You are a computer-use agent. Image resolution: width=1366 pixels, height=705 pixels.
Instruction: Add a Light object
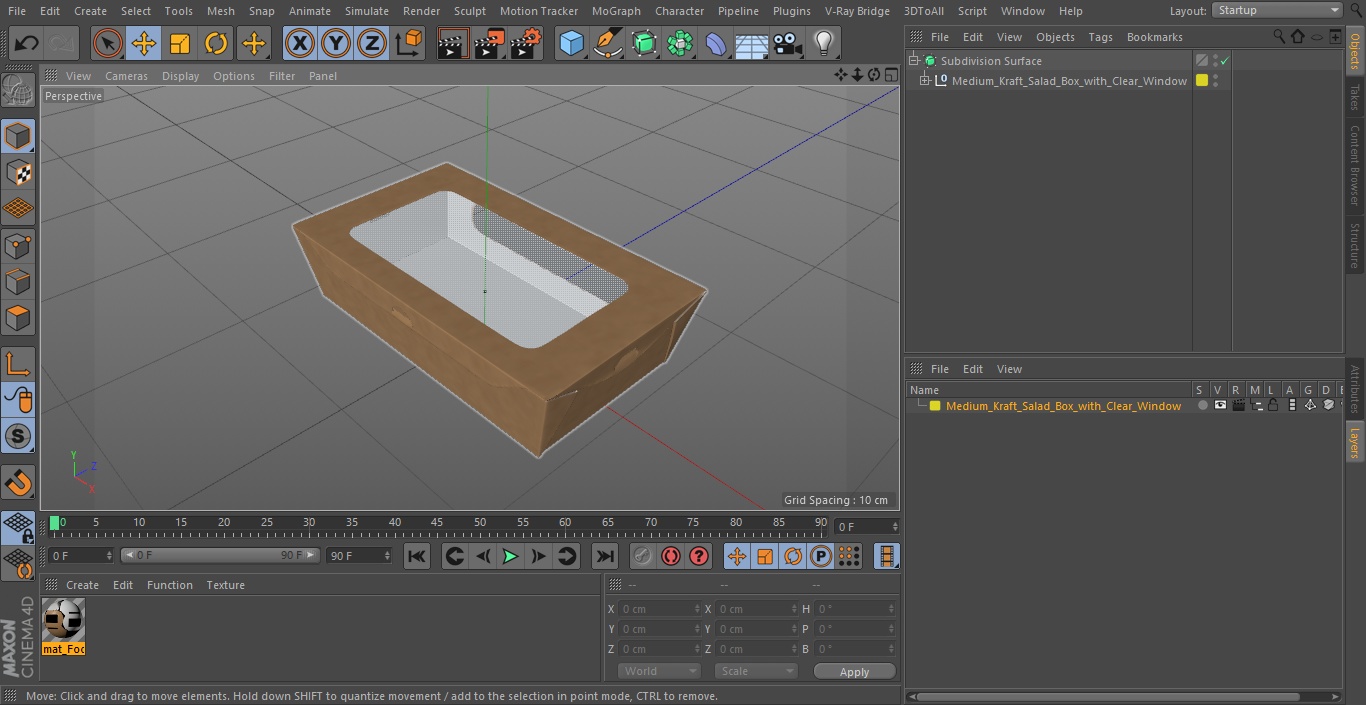(824, 43)
